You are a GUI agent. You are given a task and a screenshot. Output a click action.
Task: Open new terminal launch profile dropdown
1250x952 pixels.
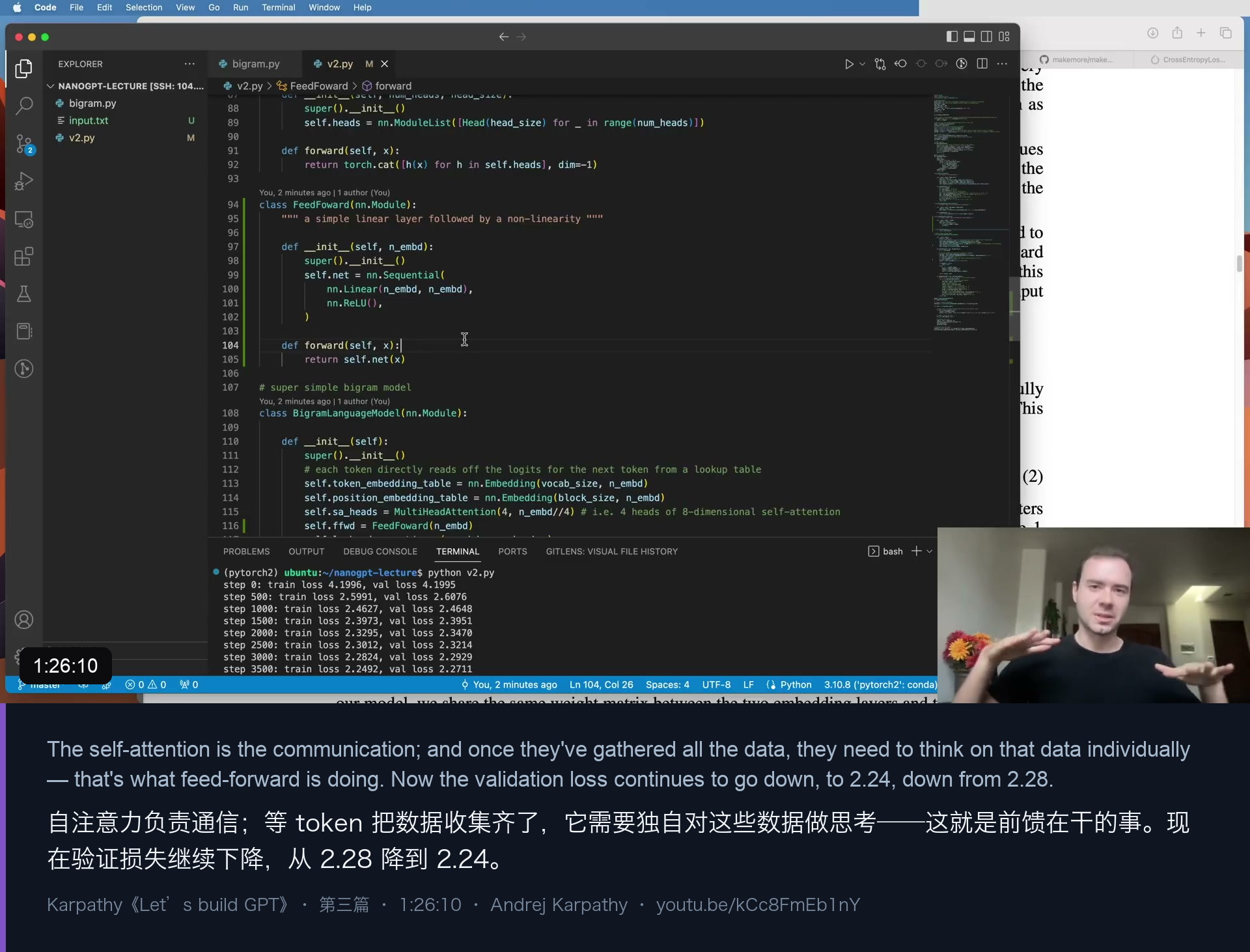point(930,552)
